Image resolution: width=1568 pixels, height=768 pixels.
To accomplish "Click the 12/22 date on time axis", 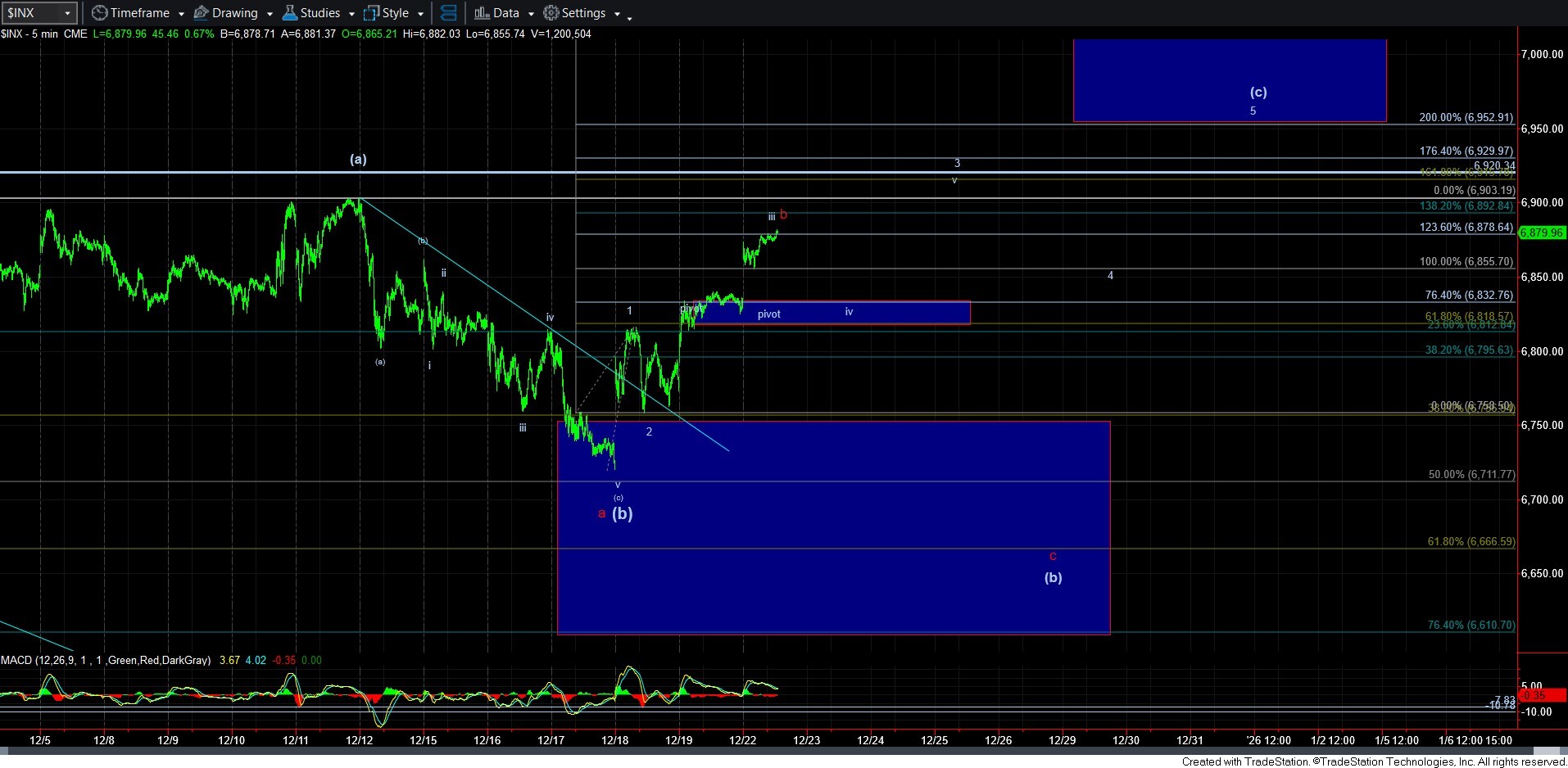I will [x=742, y=740].
